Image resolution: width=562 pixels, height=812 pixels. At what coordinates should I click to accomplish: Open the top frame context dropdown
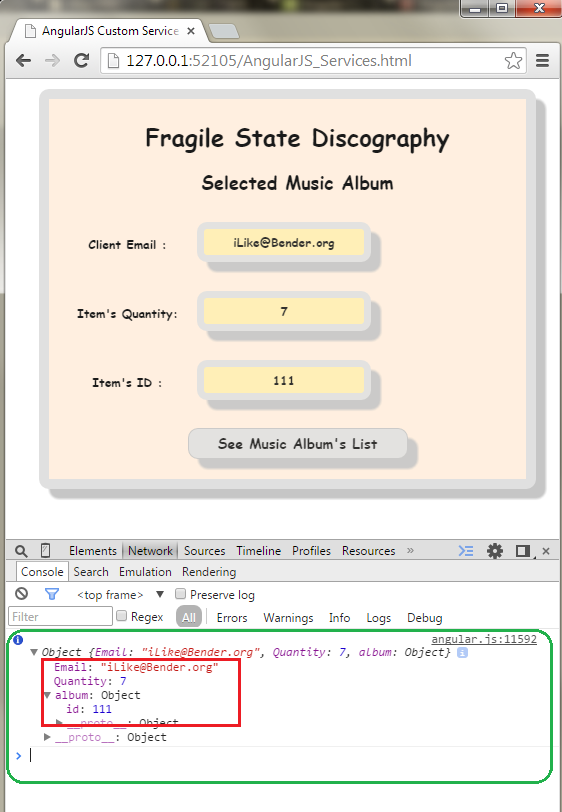pos(120,594)
